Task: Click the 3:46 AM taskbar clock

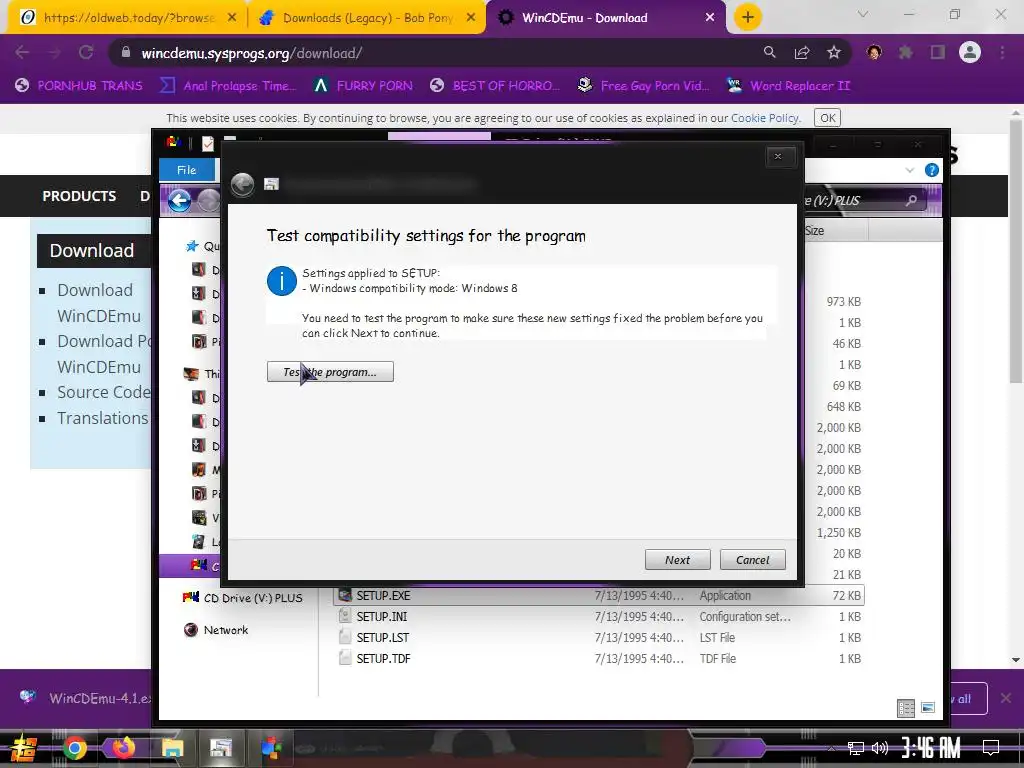Action: click(930, 747)
